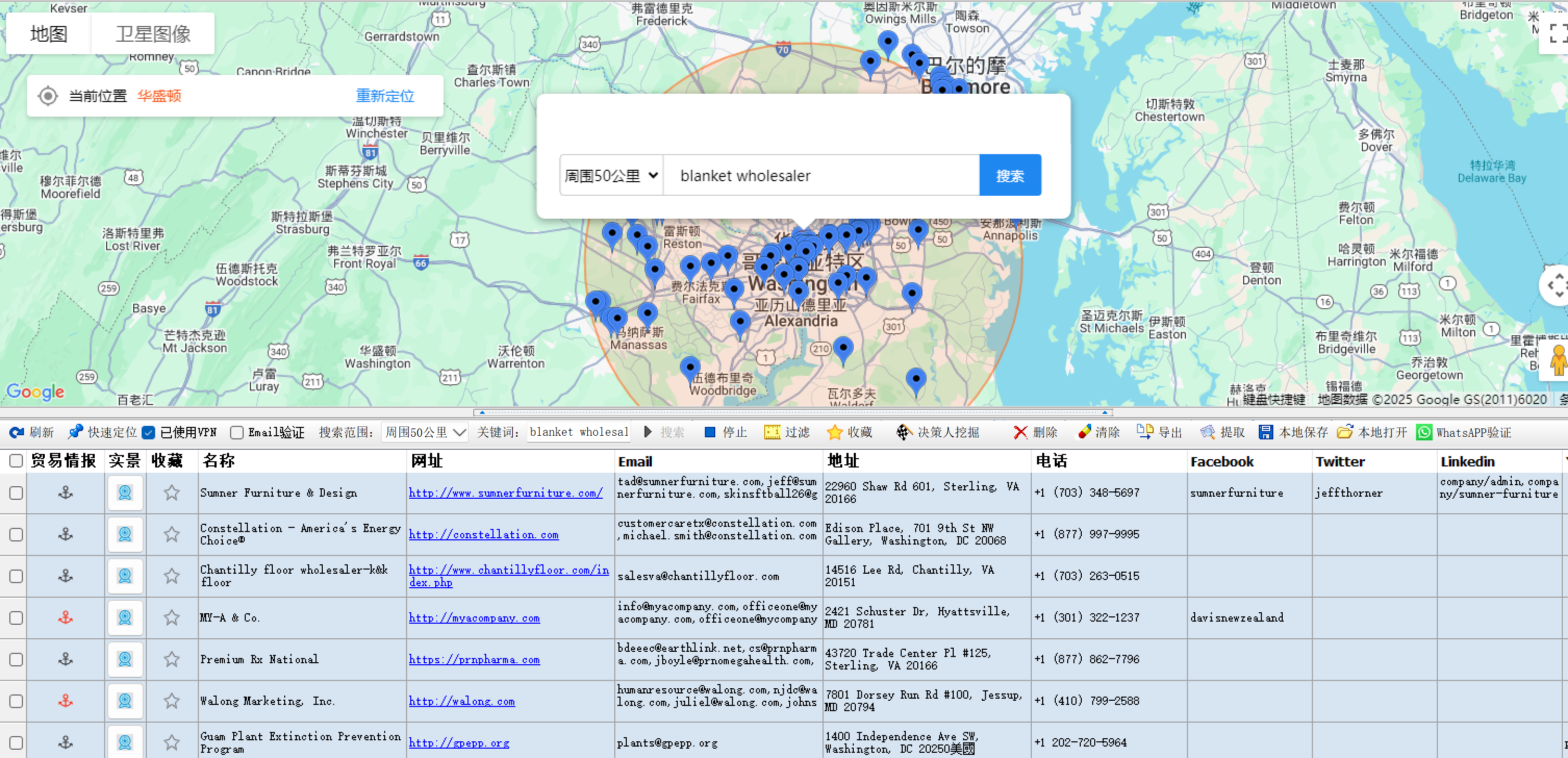Toggle select-all checkbox in table header

pos(17,461)
